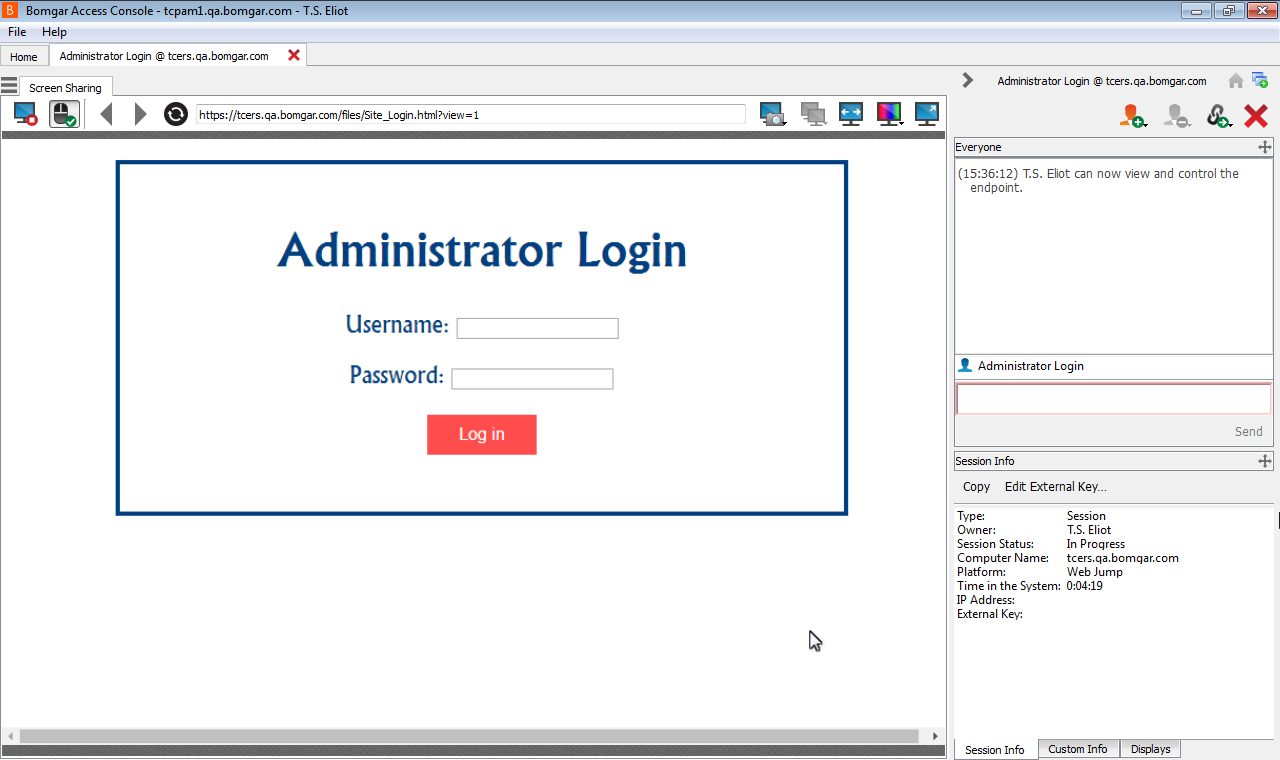This screenshot has height=760, width=1280.
Task: Switch to the Home tab
Action: tap(24, 57)
